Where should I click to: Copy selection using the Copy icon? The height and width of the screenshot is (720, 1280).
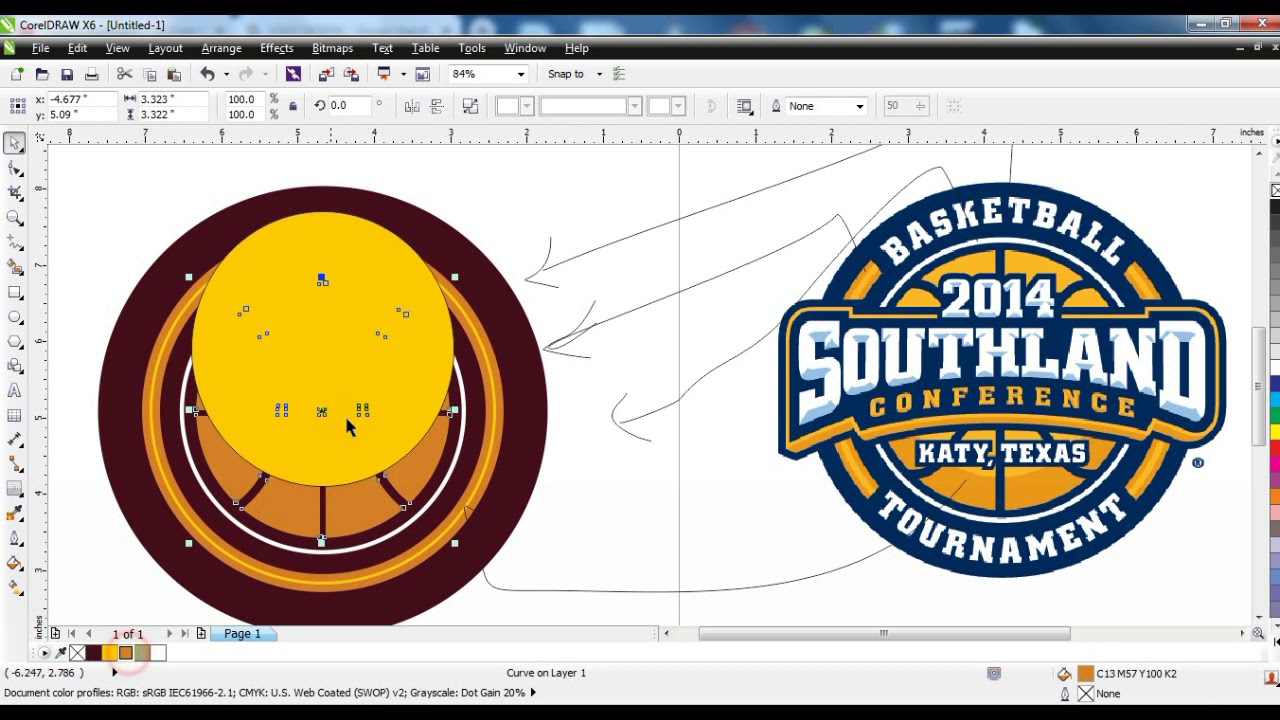pyautogui.click(x=150, y=74)
